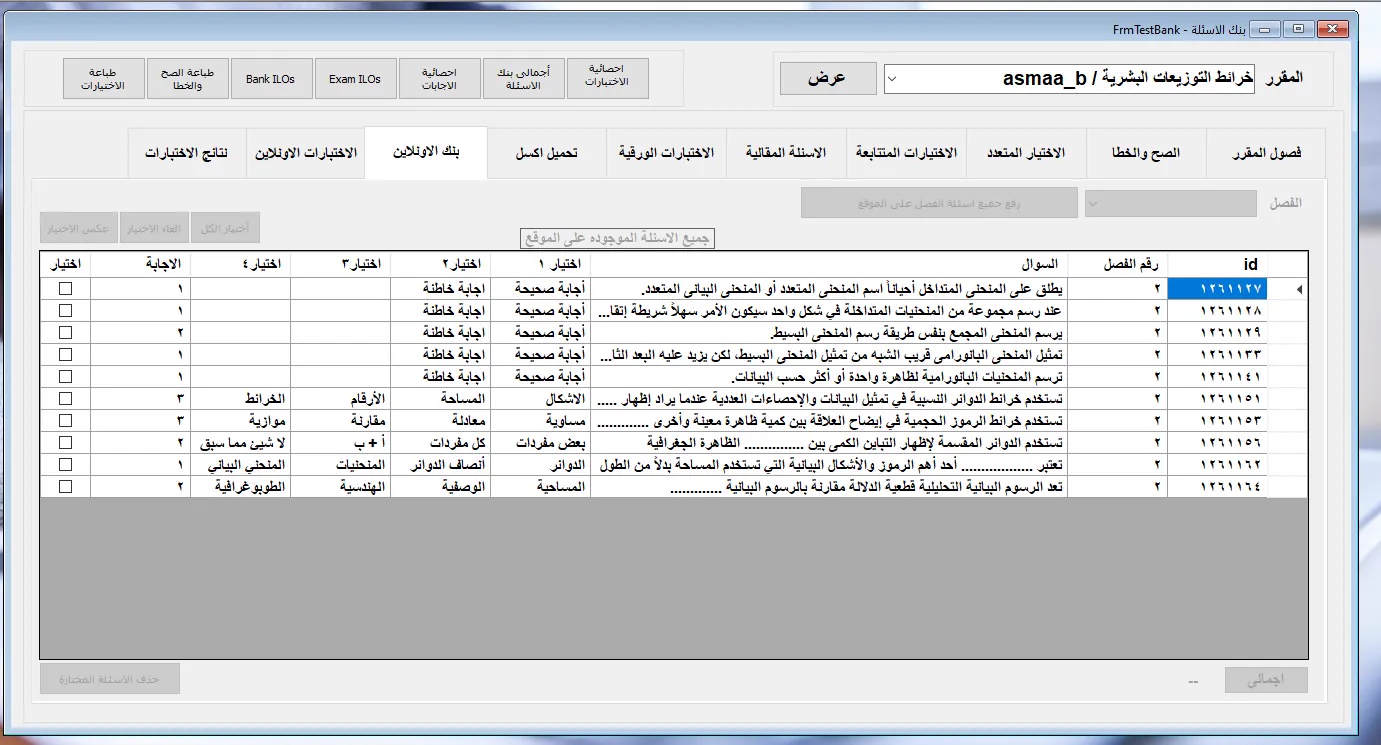Select the الاختيارات المتتابعة tab
This screenshot has width=1381, height=745.
[906, 153]
